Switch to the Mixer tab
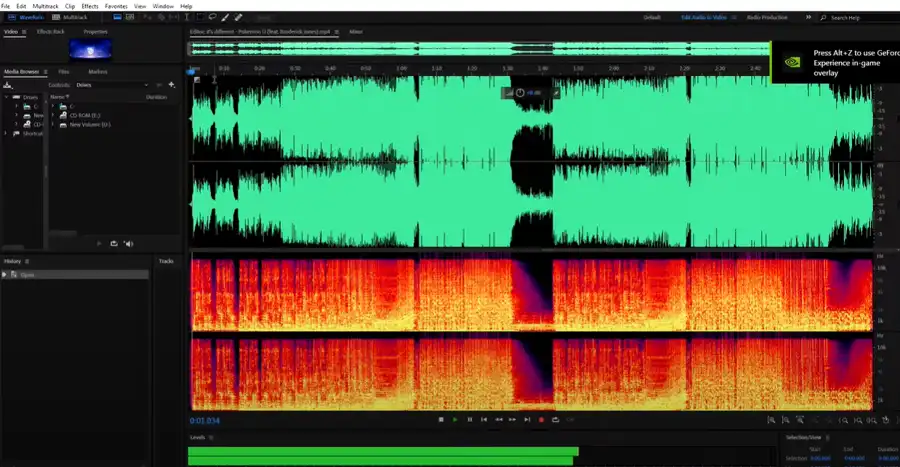The width and height of the screenshot is (900, 467). coord(356,32)
